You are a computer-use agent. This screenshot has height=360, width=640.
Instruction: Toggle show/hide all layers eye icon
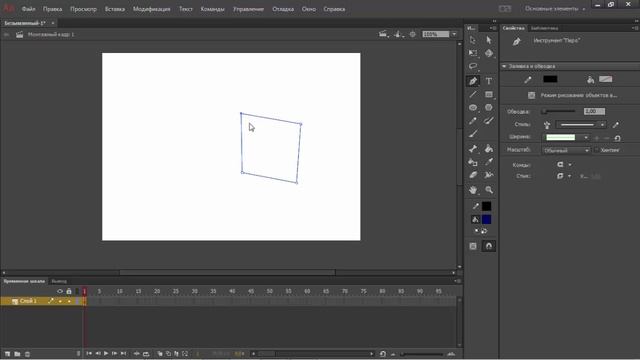[x=60, y=291]
